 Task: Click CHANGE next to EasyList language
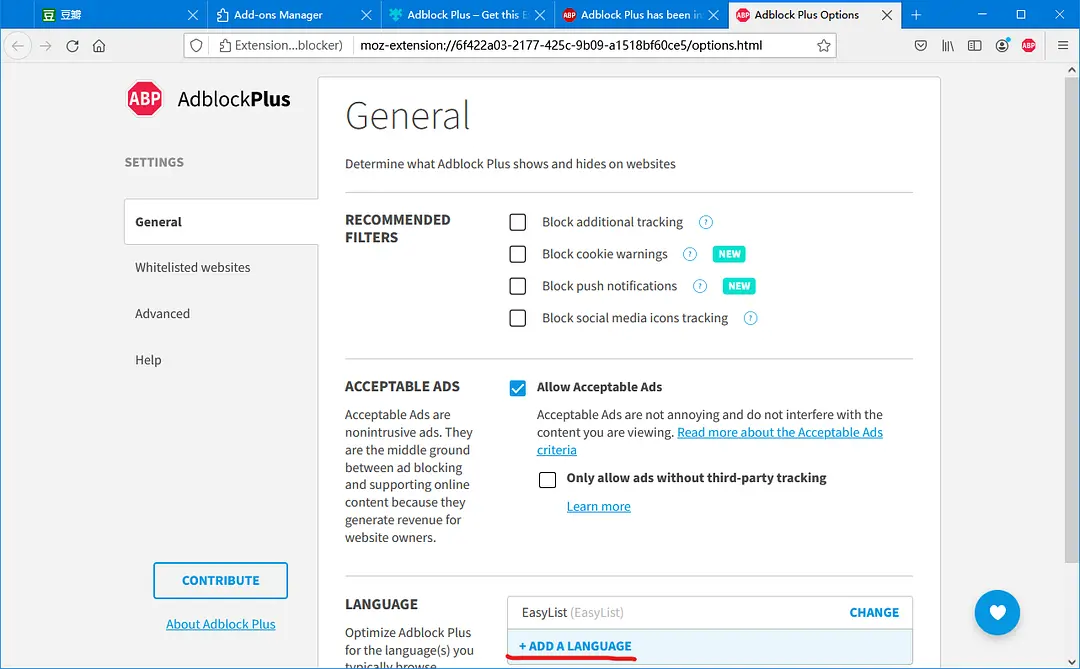(874, 612)
